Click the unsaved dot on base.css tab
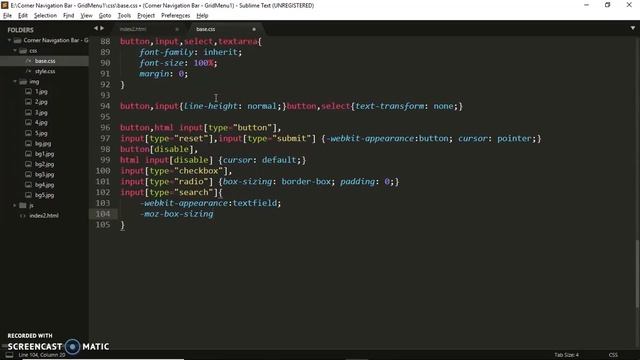This screenshot has height=360, width=640. (254, 29)
